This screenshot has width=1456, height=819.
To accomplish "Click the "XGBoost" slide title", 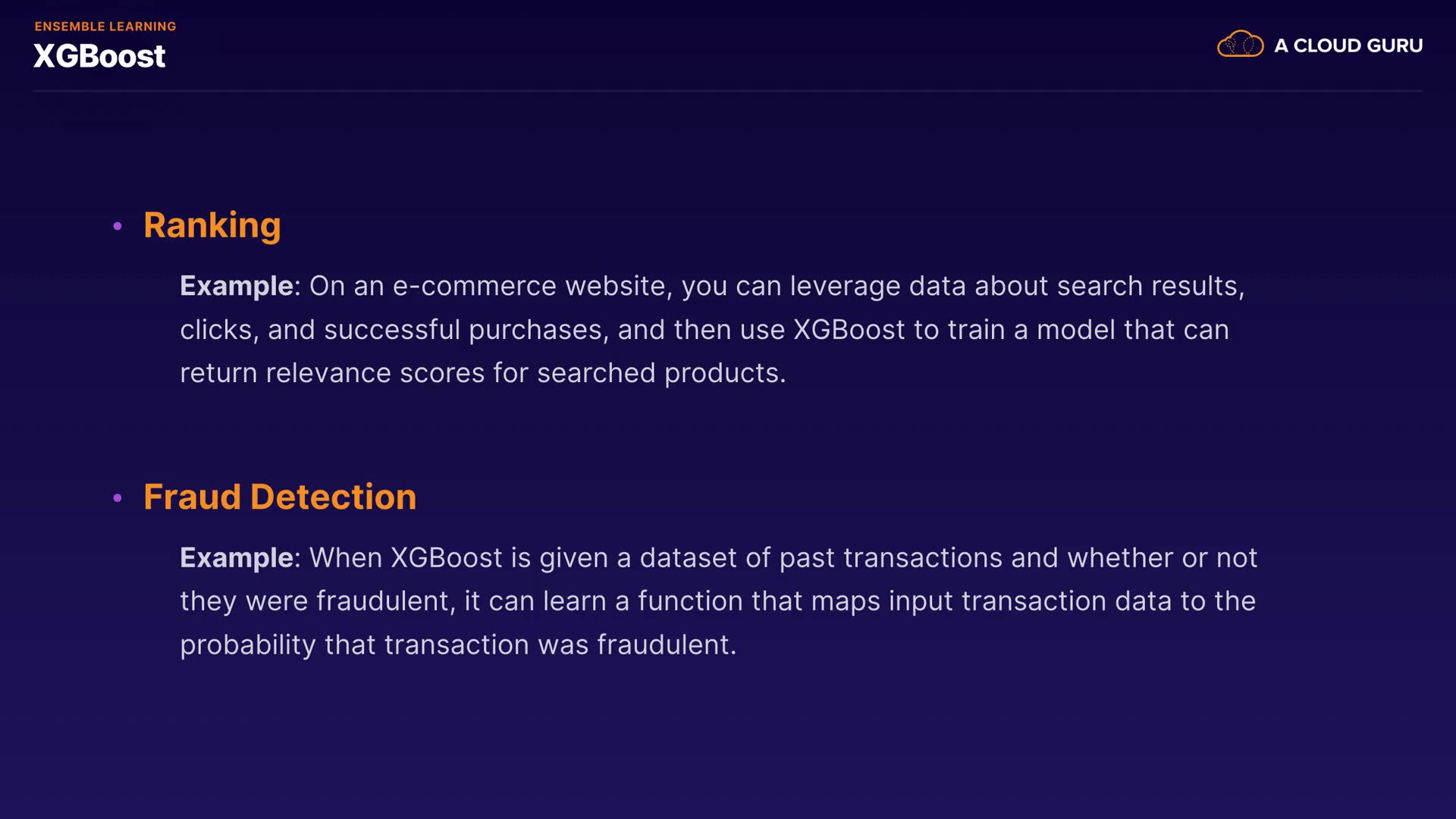I will click(x=99, y=56).
